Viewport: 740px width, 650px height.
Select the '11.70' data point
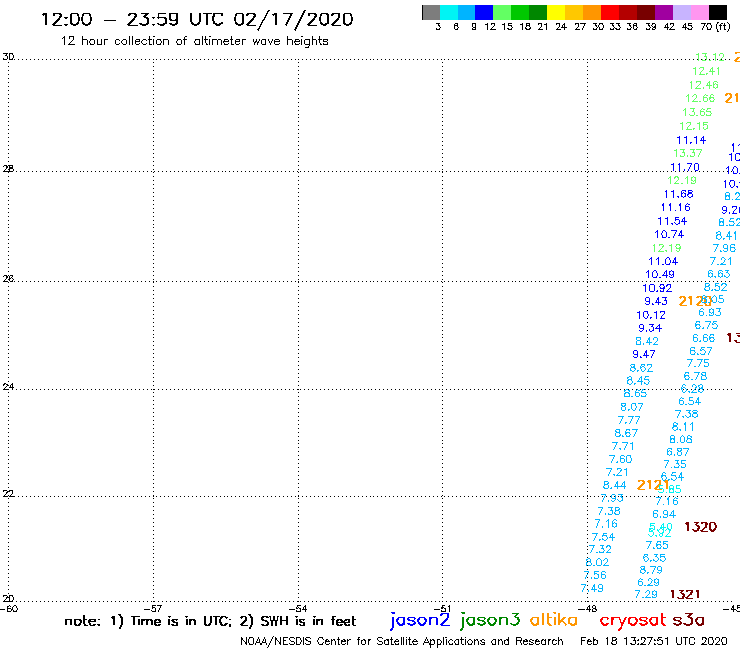pos(685,168)
